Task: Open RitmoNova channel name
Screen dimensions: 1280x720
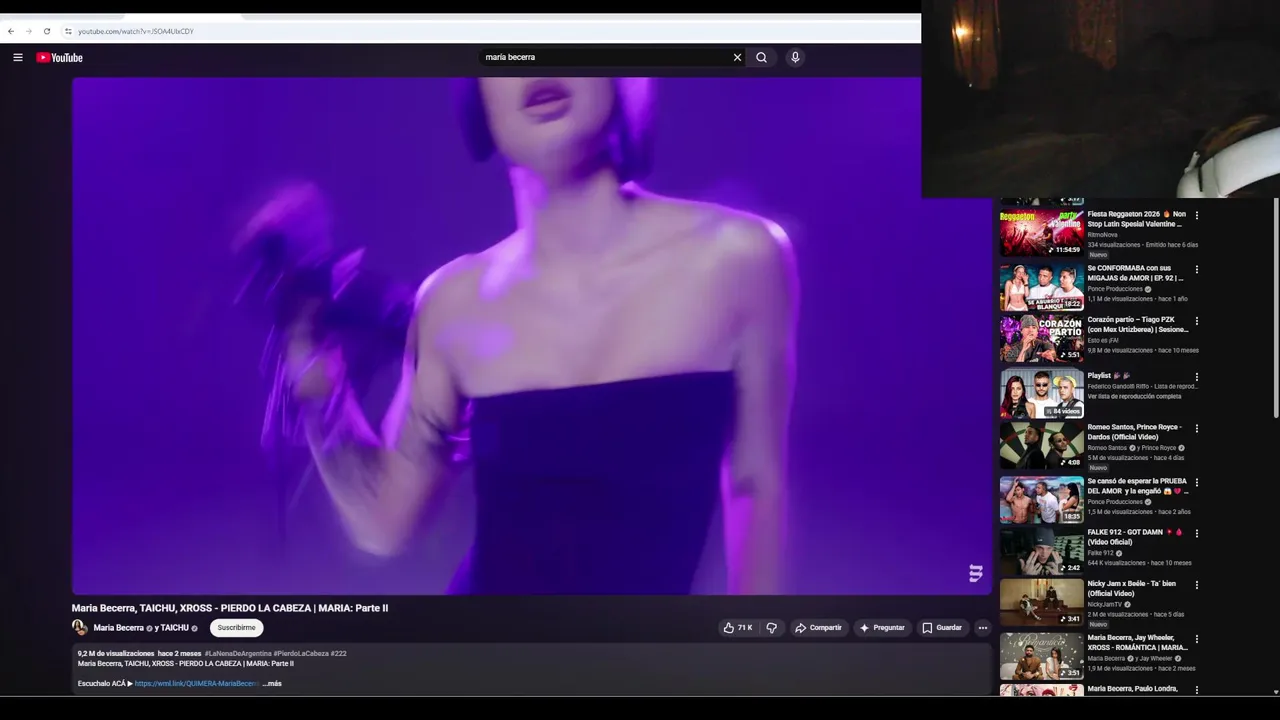Action: click(x=1101, y=235)
